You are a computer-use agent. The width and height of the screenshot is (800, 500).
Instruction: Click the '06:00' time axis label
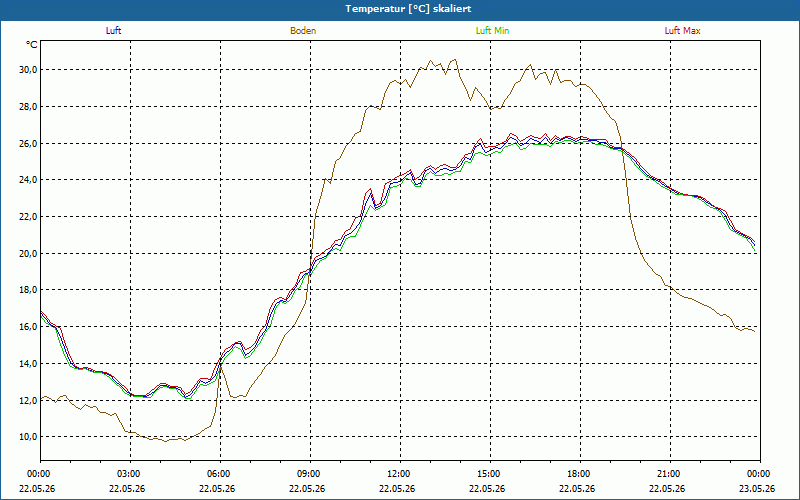220,474
